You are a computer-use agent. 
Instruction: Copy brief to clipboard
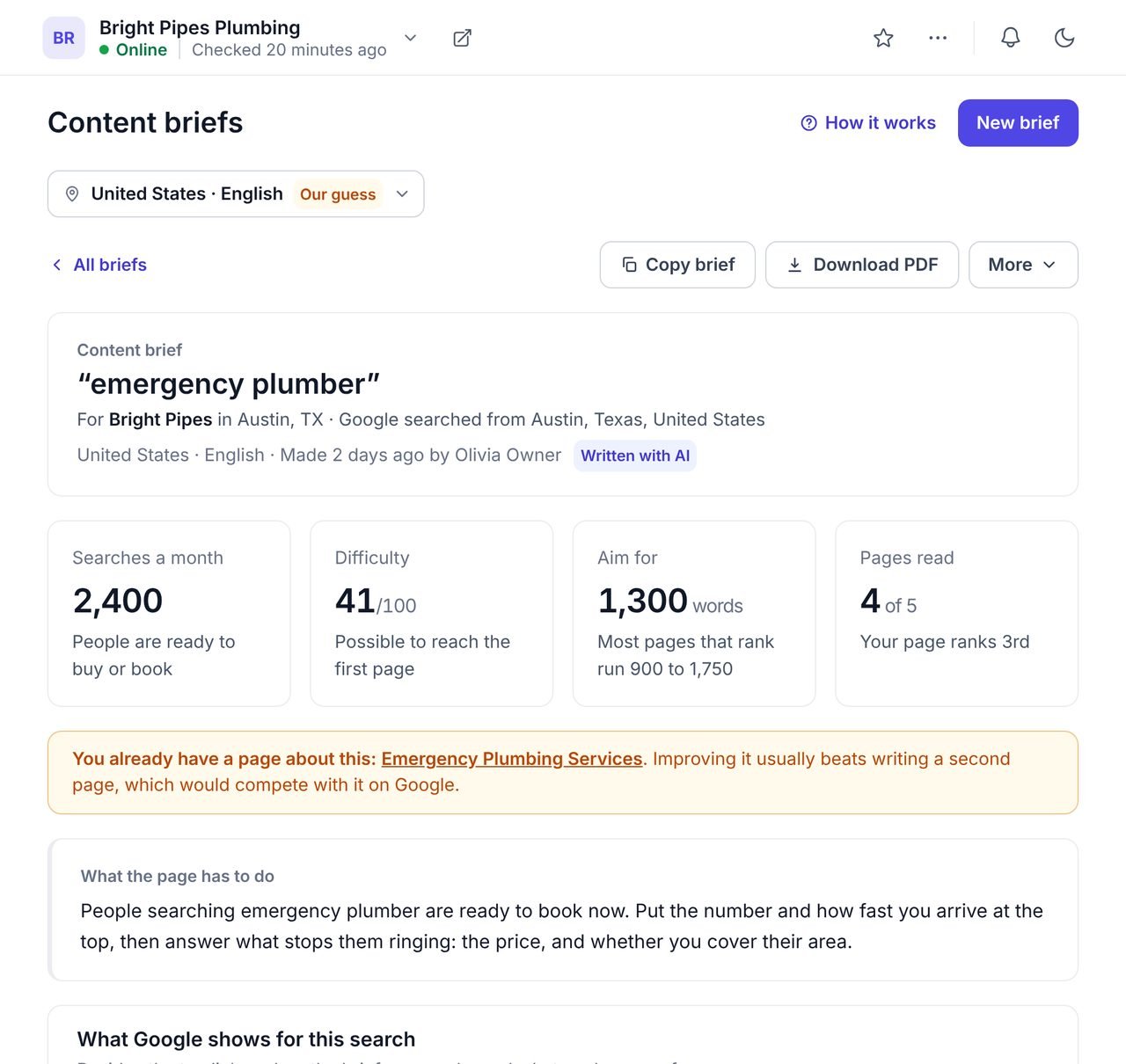(677, 265)
